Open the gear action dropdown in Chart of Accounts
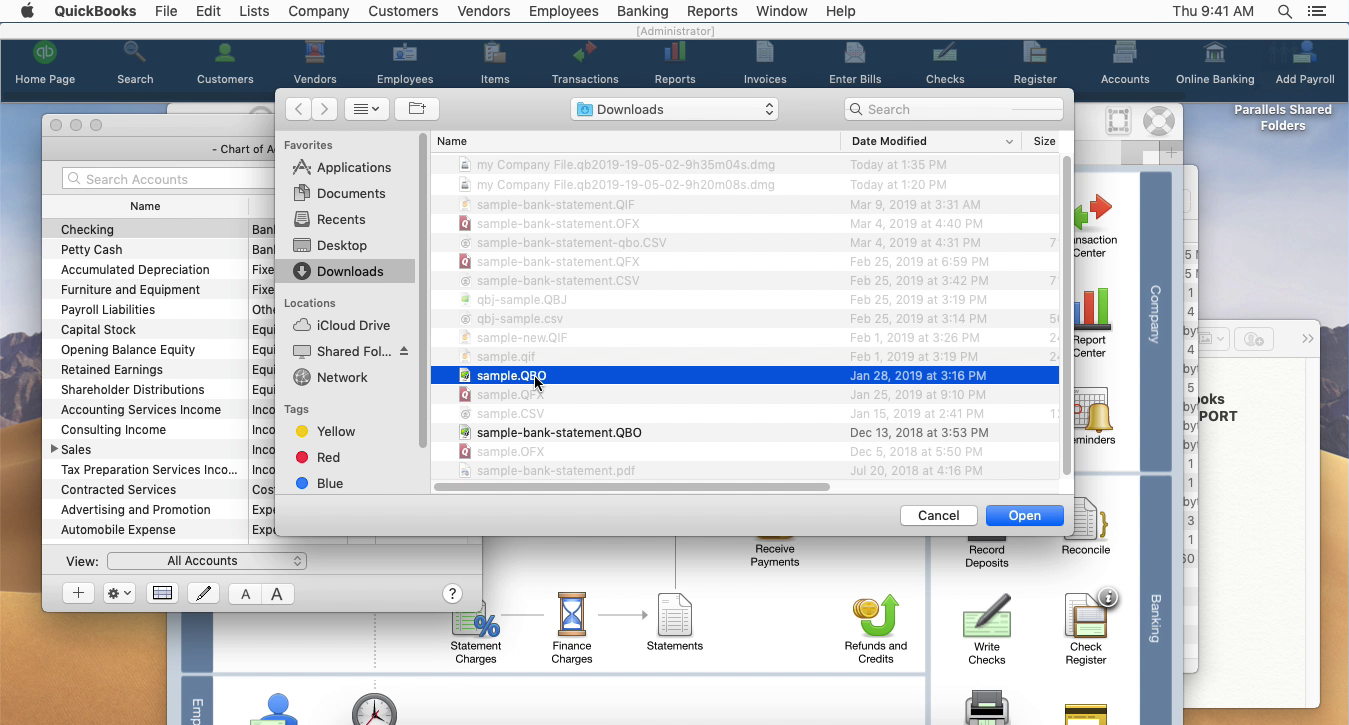1349x725 pixels. 120,593
